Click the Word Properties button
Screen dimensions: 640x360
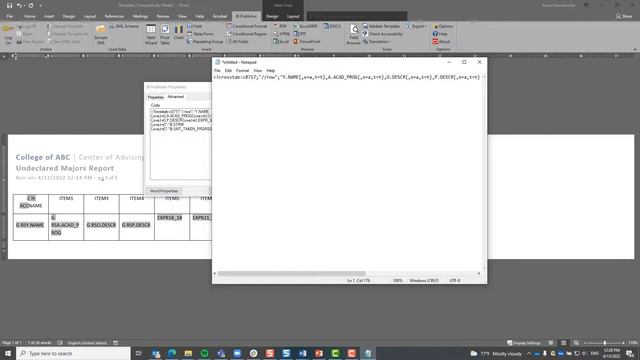pos(164,191)
